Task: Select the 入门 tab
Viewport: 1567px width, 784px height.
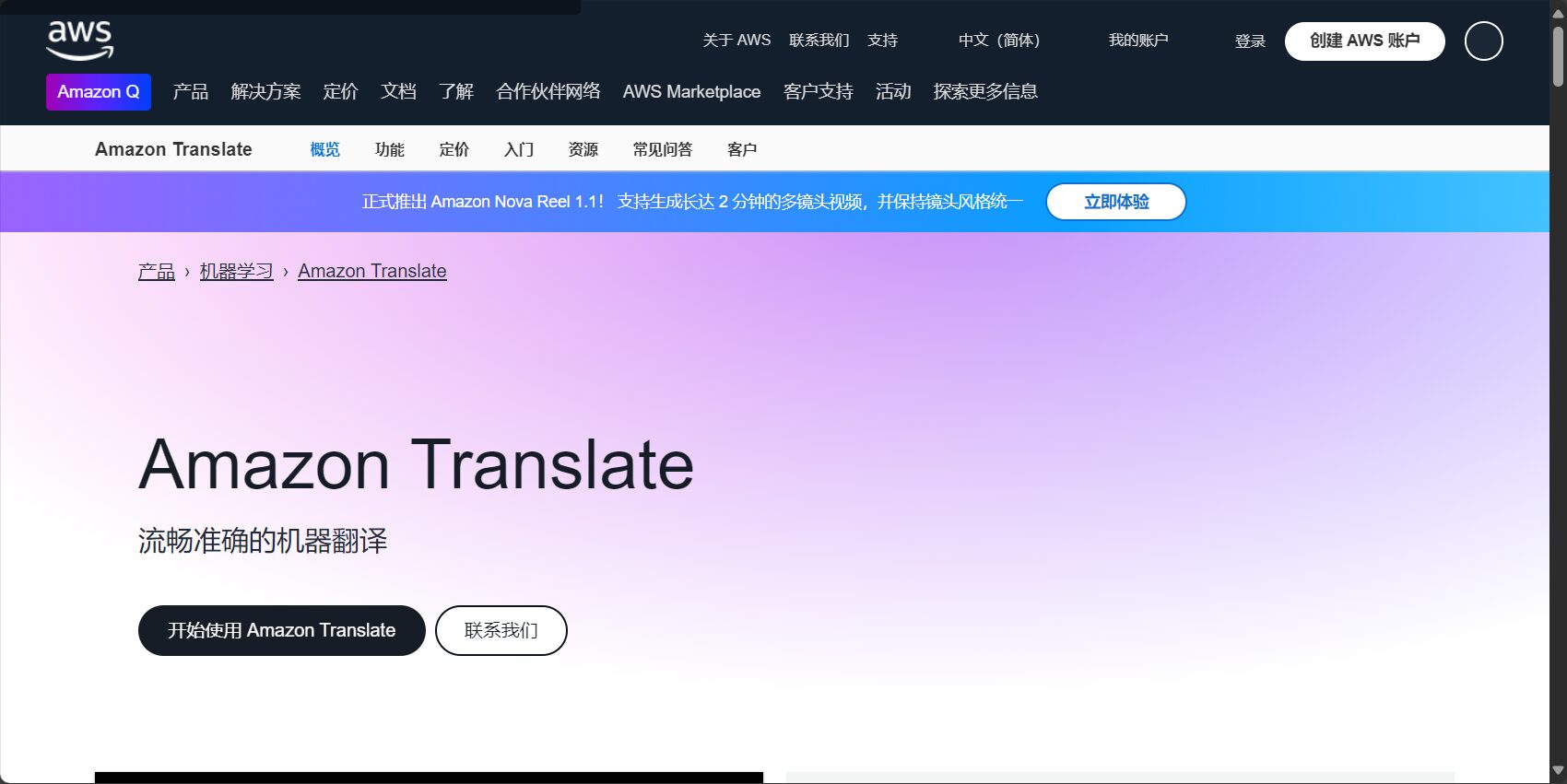Action: (518, 149)
